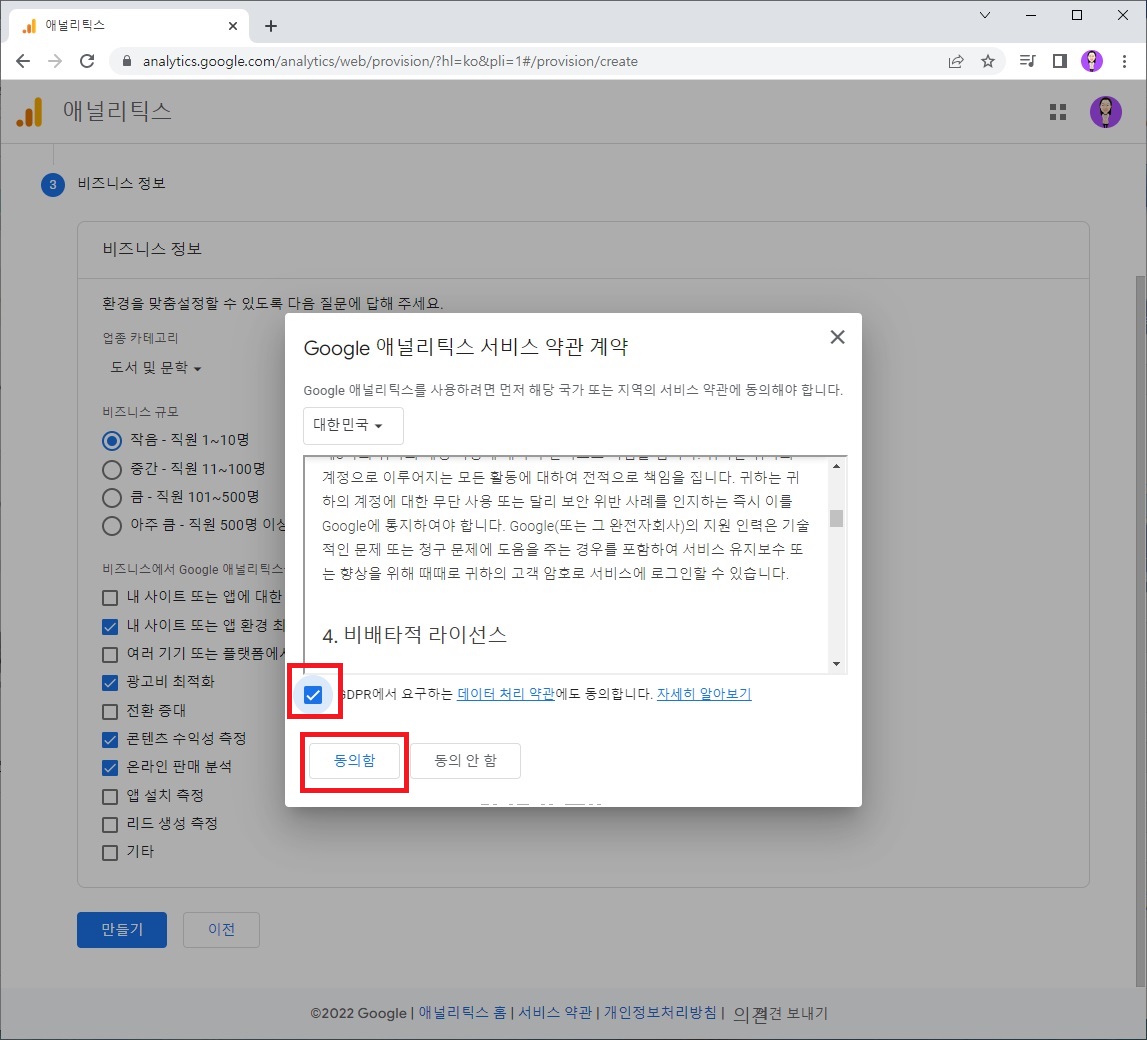Image resolution: width=1147 pixels, height=1040 pixels.
Task: Open the 대한민국 country dropdown
Action: 353,426
